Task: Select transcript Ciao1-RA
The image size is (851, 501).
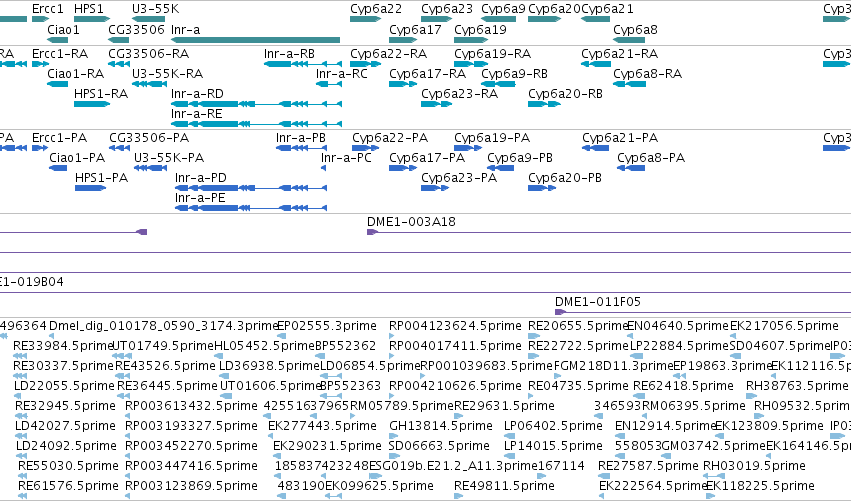Action: pyautogui.click(x=75, y=73)
